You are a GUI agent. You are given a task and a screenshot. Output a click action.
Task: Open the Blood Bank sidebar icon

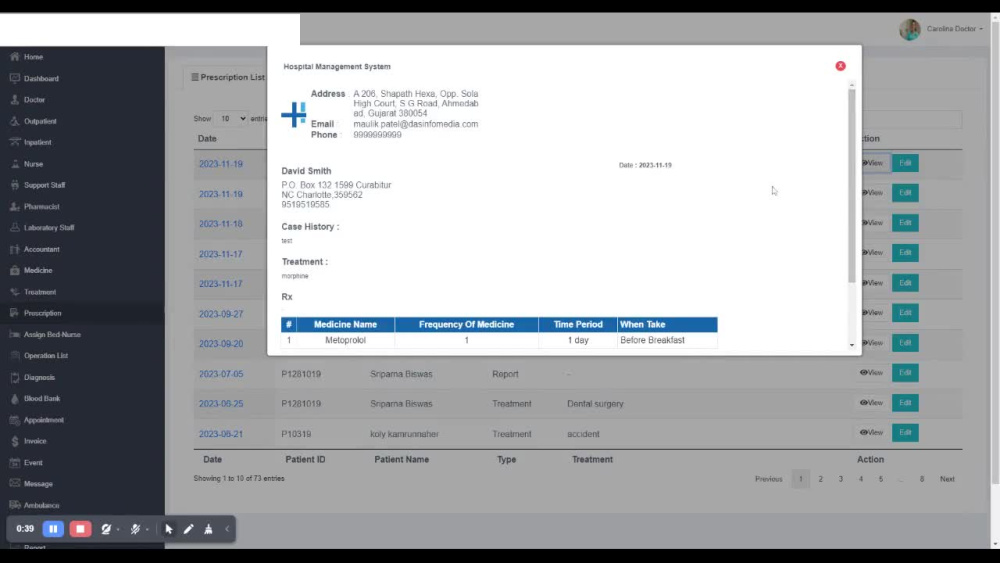click(15, 398)
